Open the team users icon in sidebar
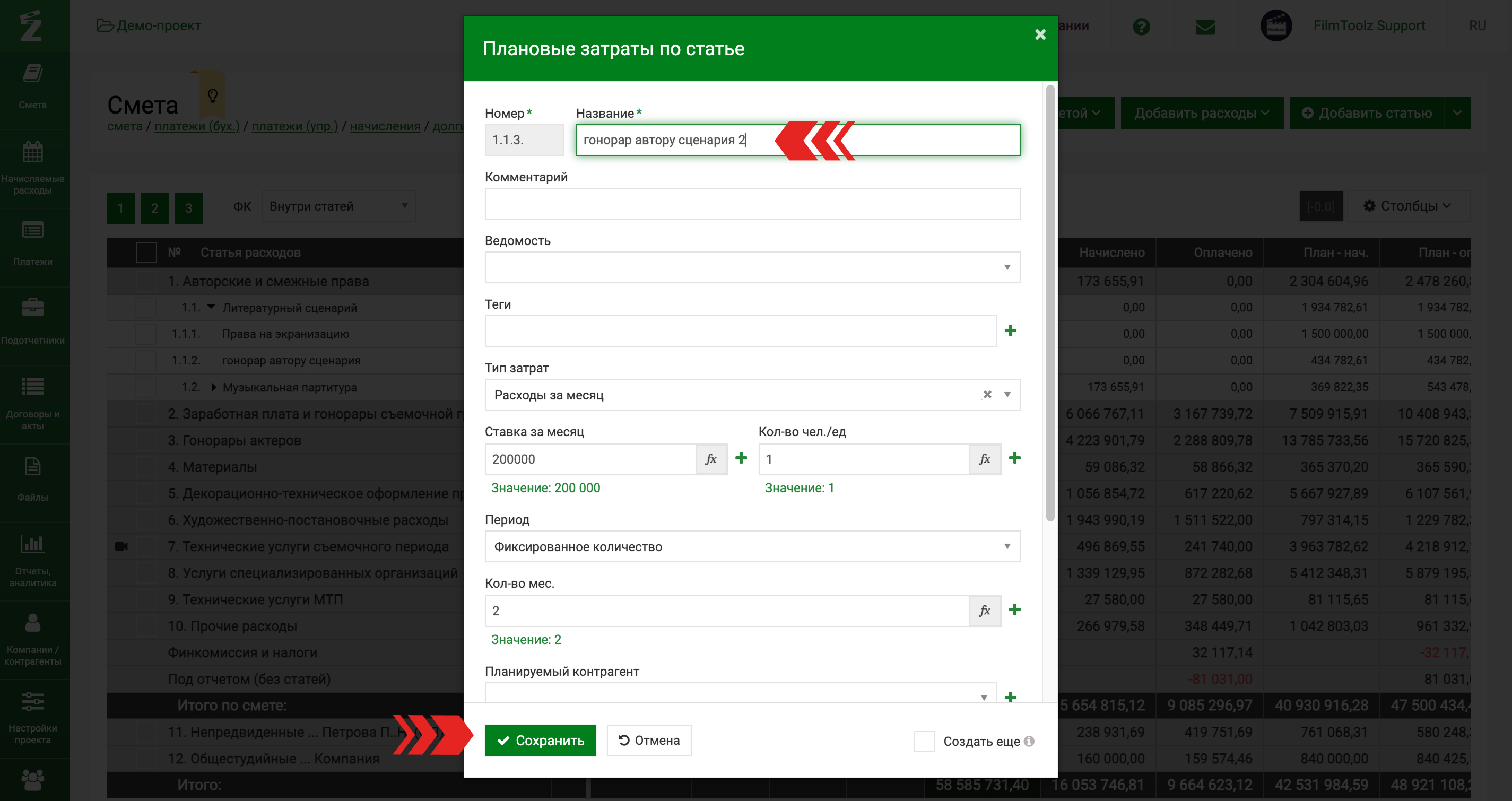The image size is (1512, 801). [32, 780]
